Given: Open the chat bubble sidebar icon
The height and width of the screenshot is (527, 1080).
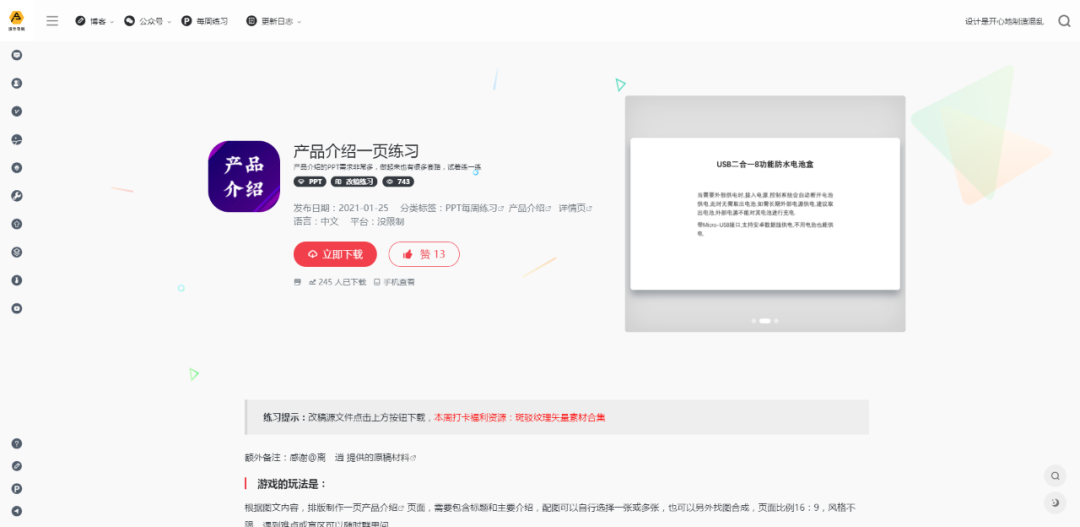Looking at the screenshot, I should pos(17,55).
